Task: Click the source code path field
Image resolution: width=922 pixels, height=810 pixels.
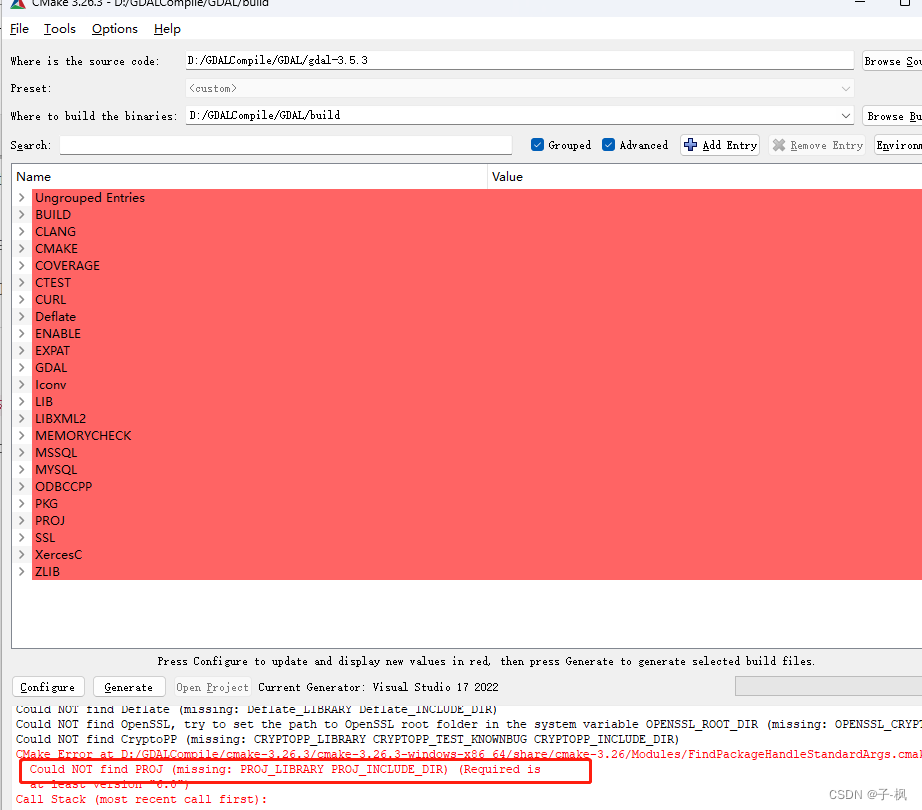Action: coord(519,61)
